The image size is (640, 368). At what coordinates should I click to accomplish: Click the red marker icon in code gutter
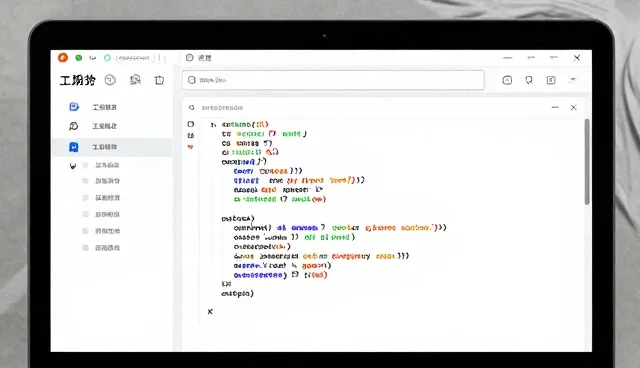coord(190,147)
